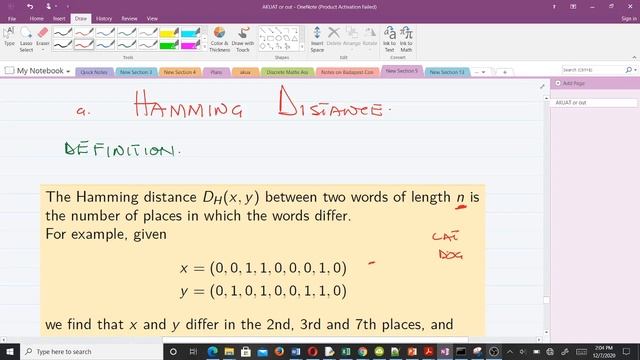Activate the Lasso Select tool
640x360 pixels.
click(x=26, y=39)
